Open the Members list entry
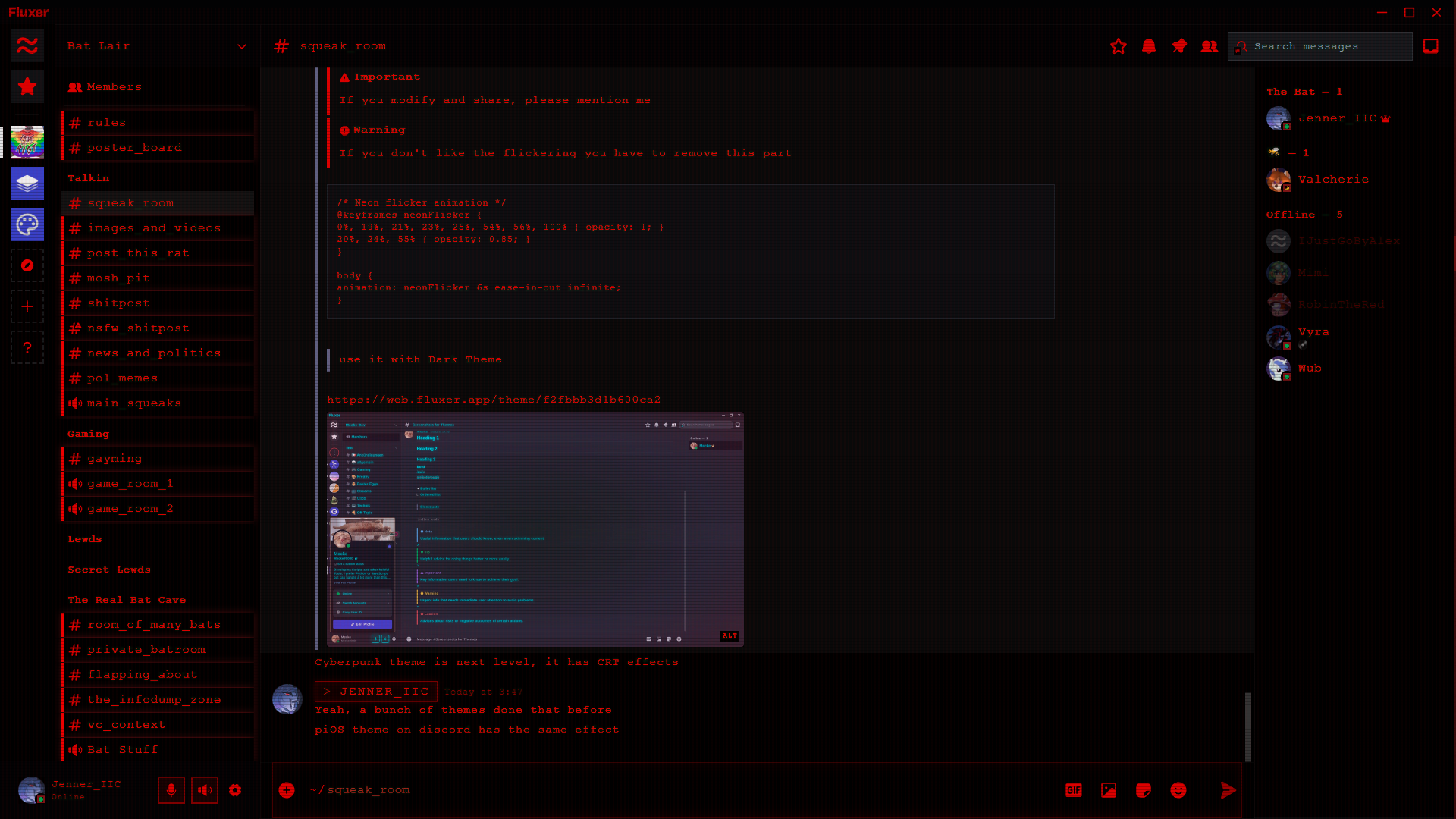1456x819 pixels. [114, 87]
